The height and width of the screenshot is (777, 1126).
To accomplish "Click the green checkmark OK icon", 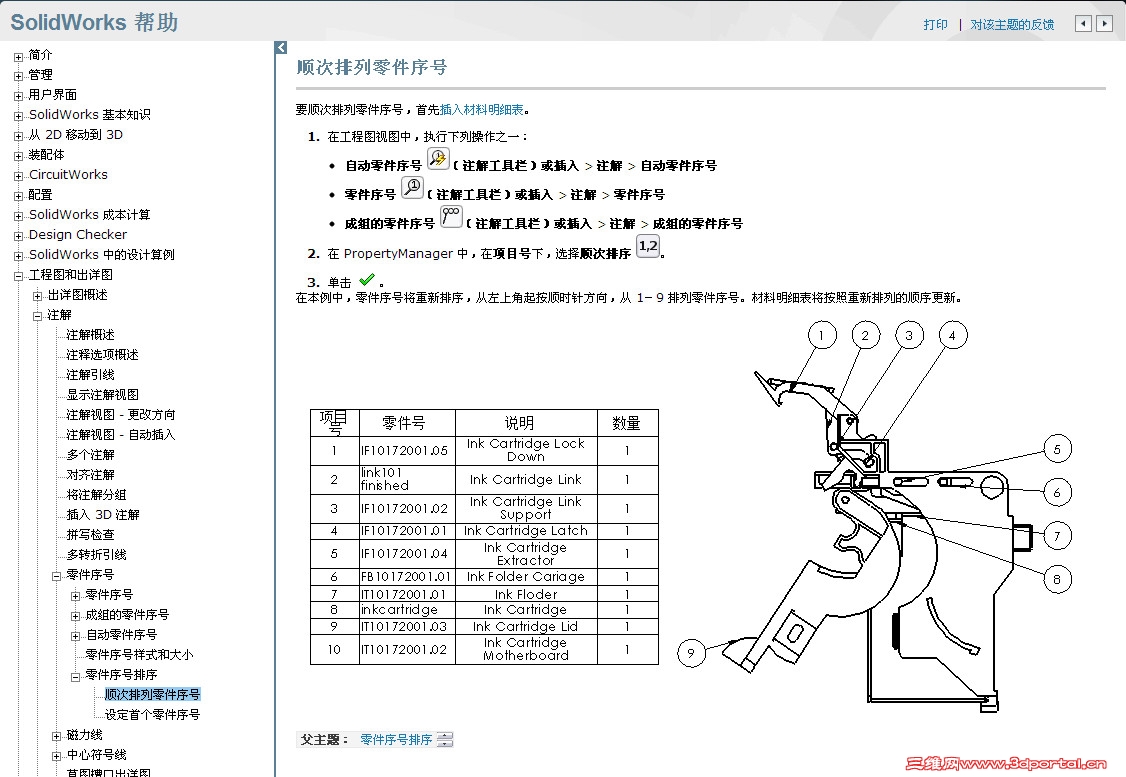I will [x=366, y=279].
